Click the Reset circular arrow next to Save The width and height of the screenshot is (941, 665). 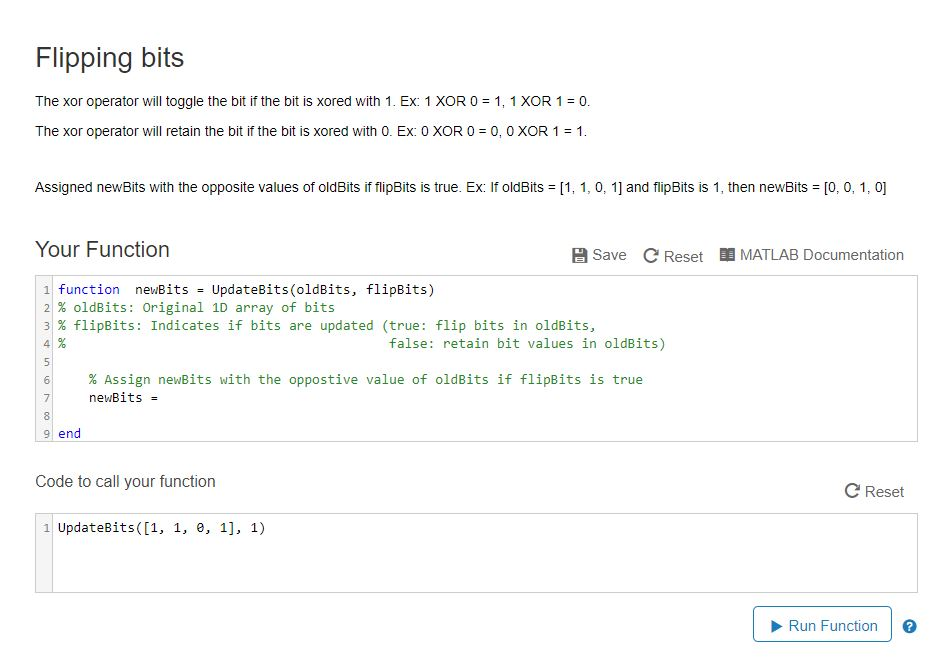[x=651, y=255]
